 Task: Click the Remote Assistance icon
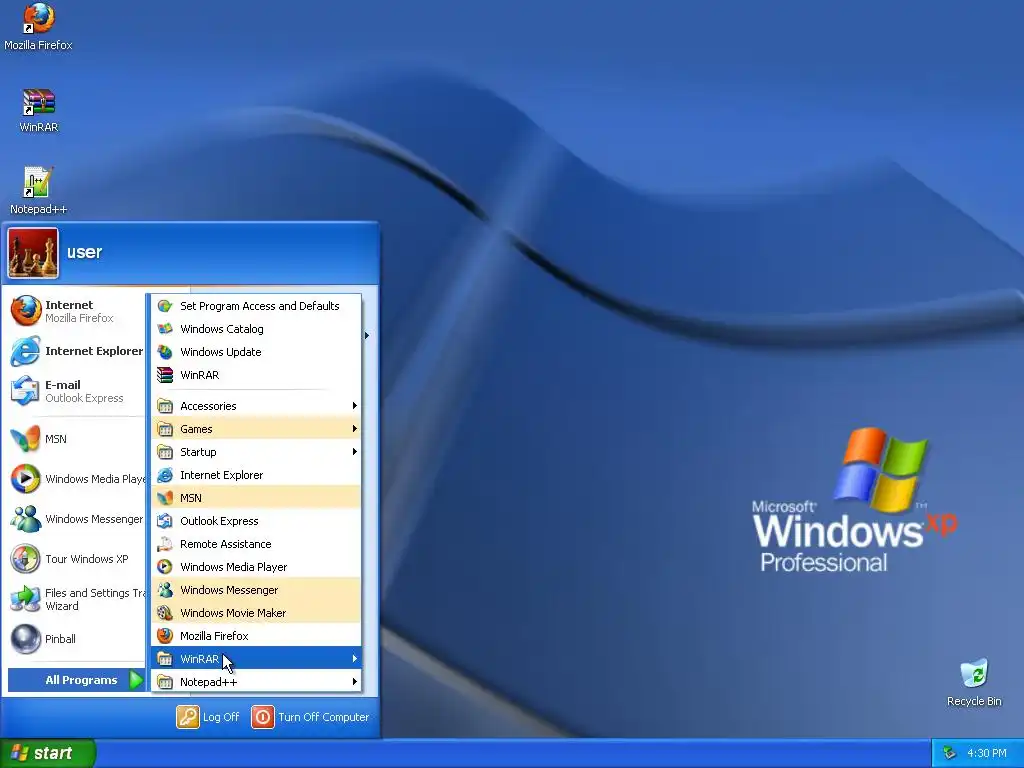point(165,543)
